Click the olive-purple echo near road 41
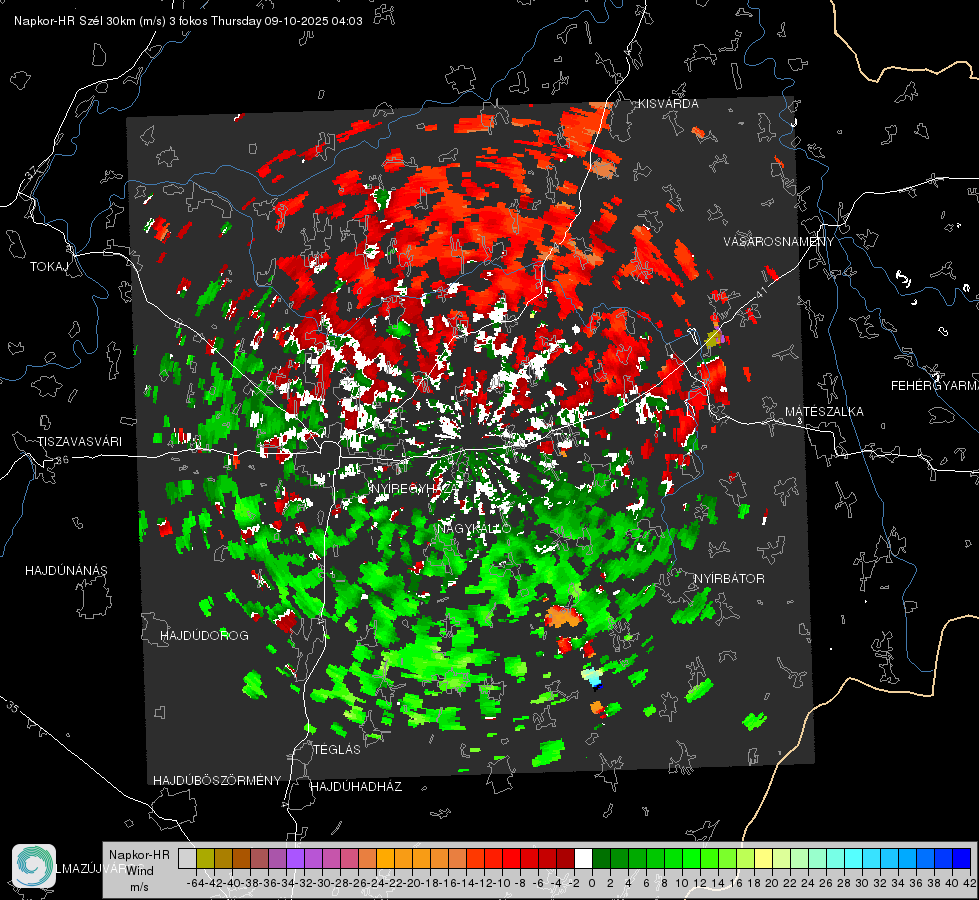Viewport: 979px width, 900px height. [715, 337]
